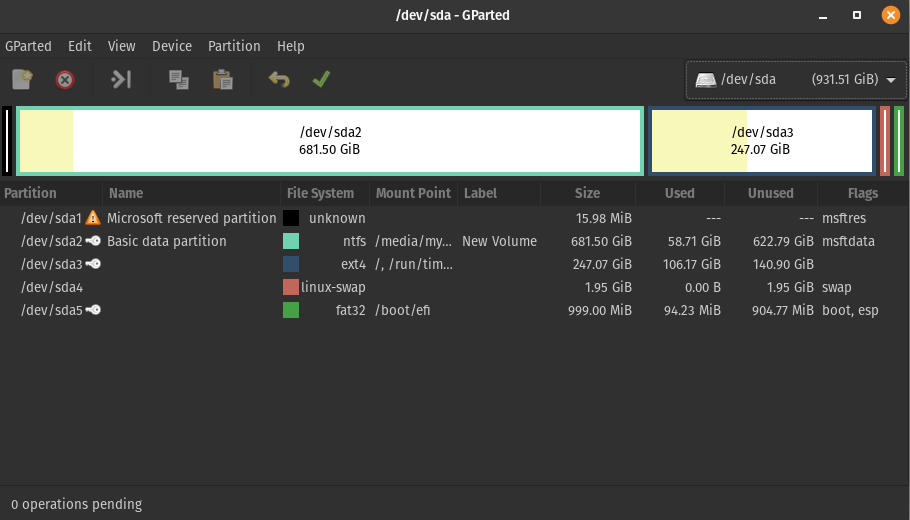Click the red linux-swap swatch
This screenshot has height=520, width=910.
click(291, 287)
